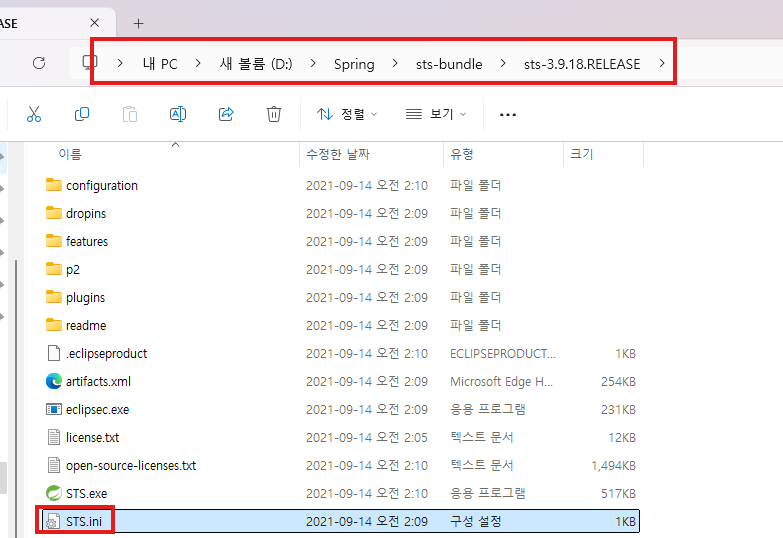The height and width of the screenshot is (538, 783).
Task: Navigate to 새 볼륨 (D:) breadcrumb
Action: pos(256,64)
